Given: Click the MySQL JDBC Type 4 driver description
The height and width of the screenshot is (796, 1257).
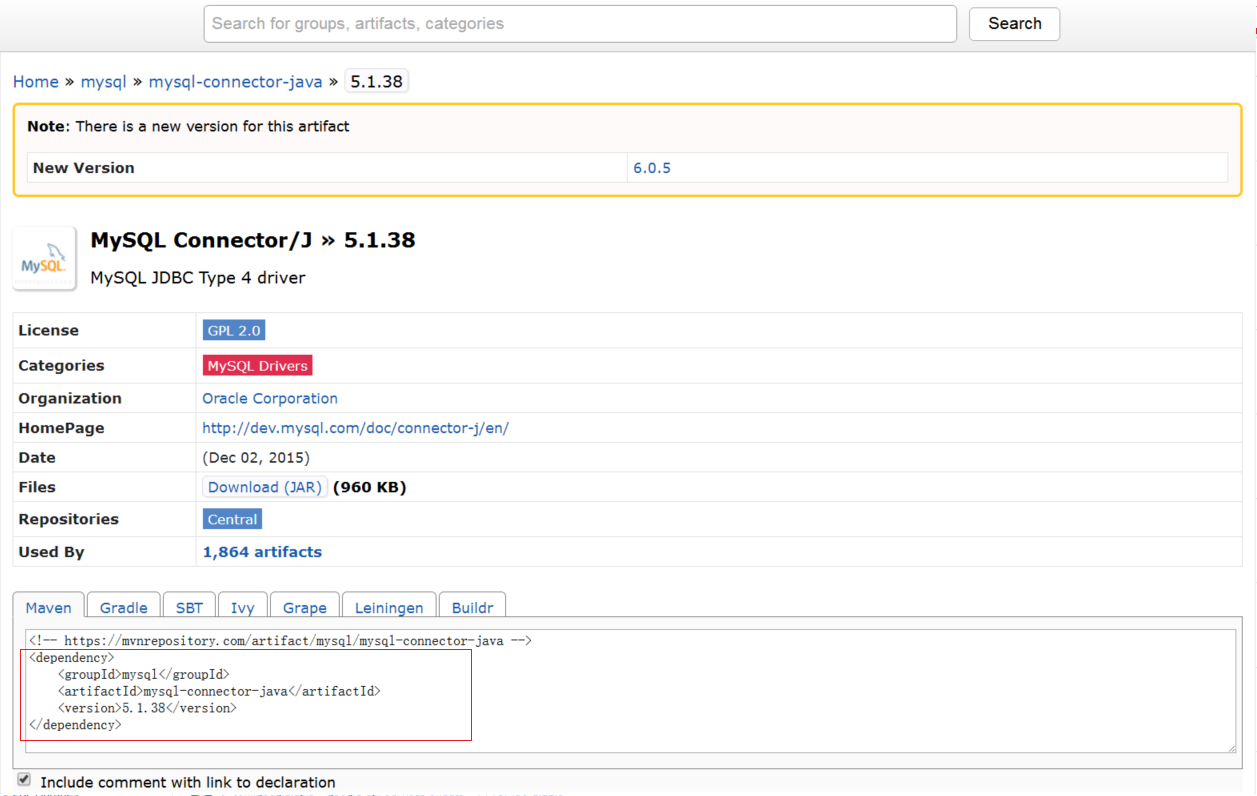Looking at the screenshot, I should [x=198, y=278].
